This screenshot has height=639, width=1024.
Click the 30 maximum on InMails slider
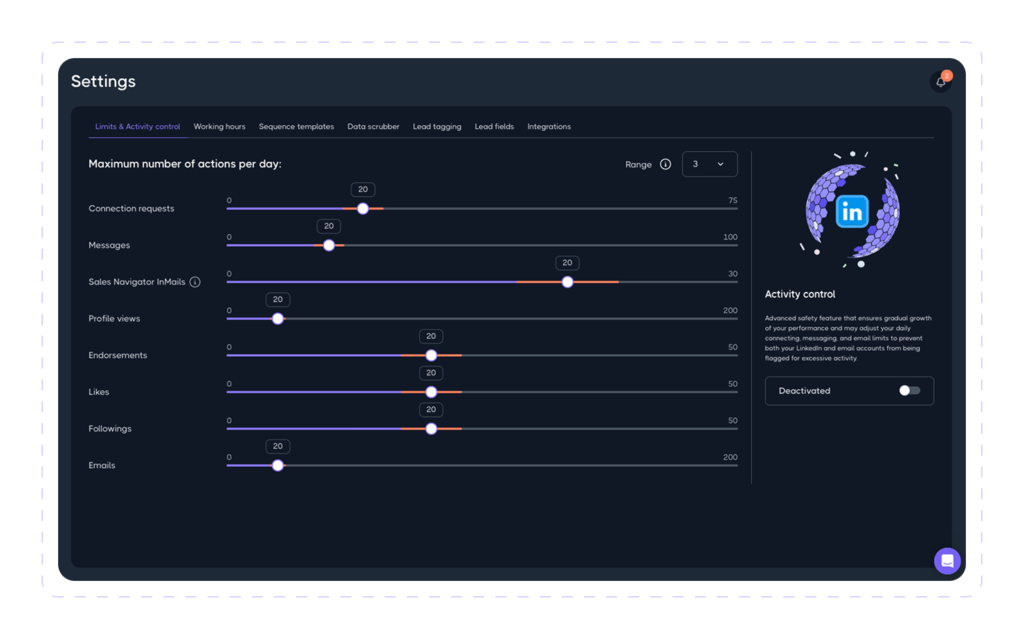733,274
